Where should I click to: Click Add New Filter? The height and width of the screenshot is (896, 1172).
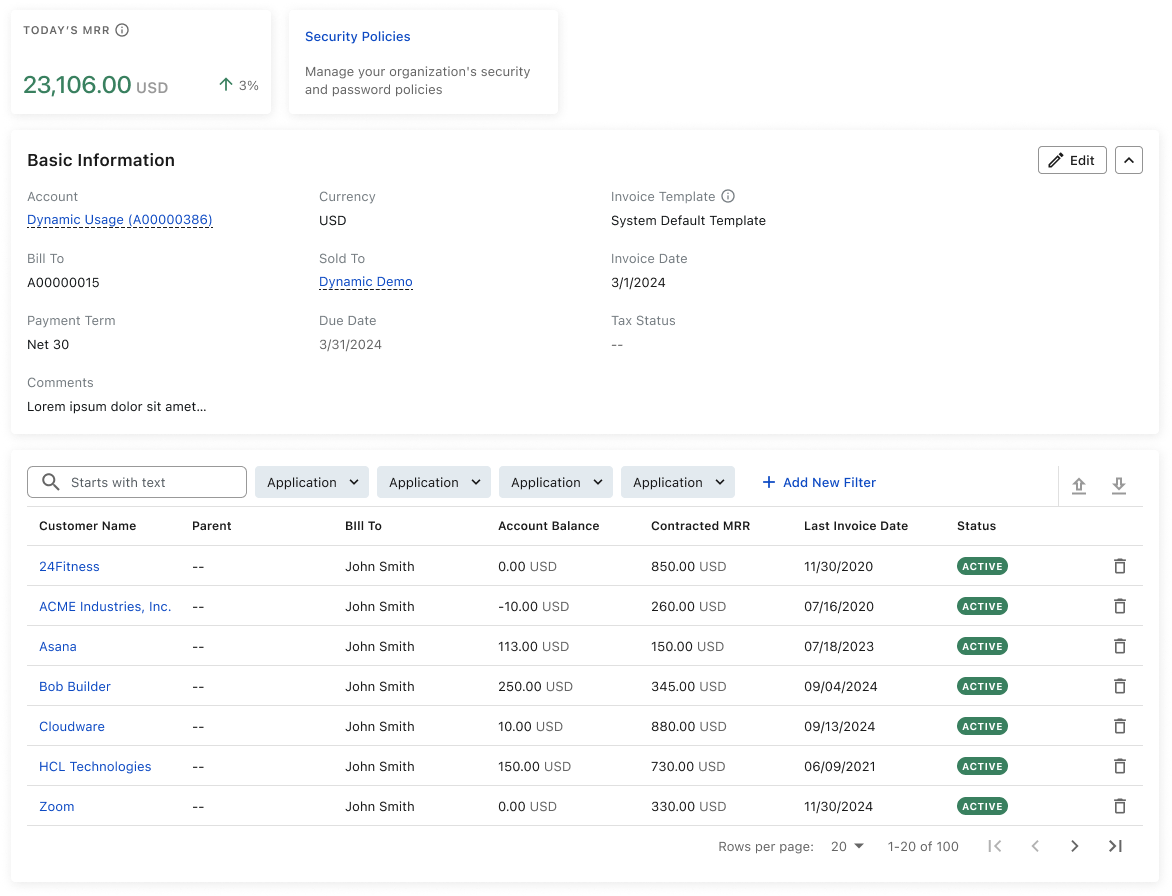(x=819, y=482)
